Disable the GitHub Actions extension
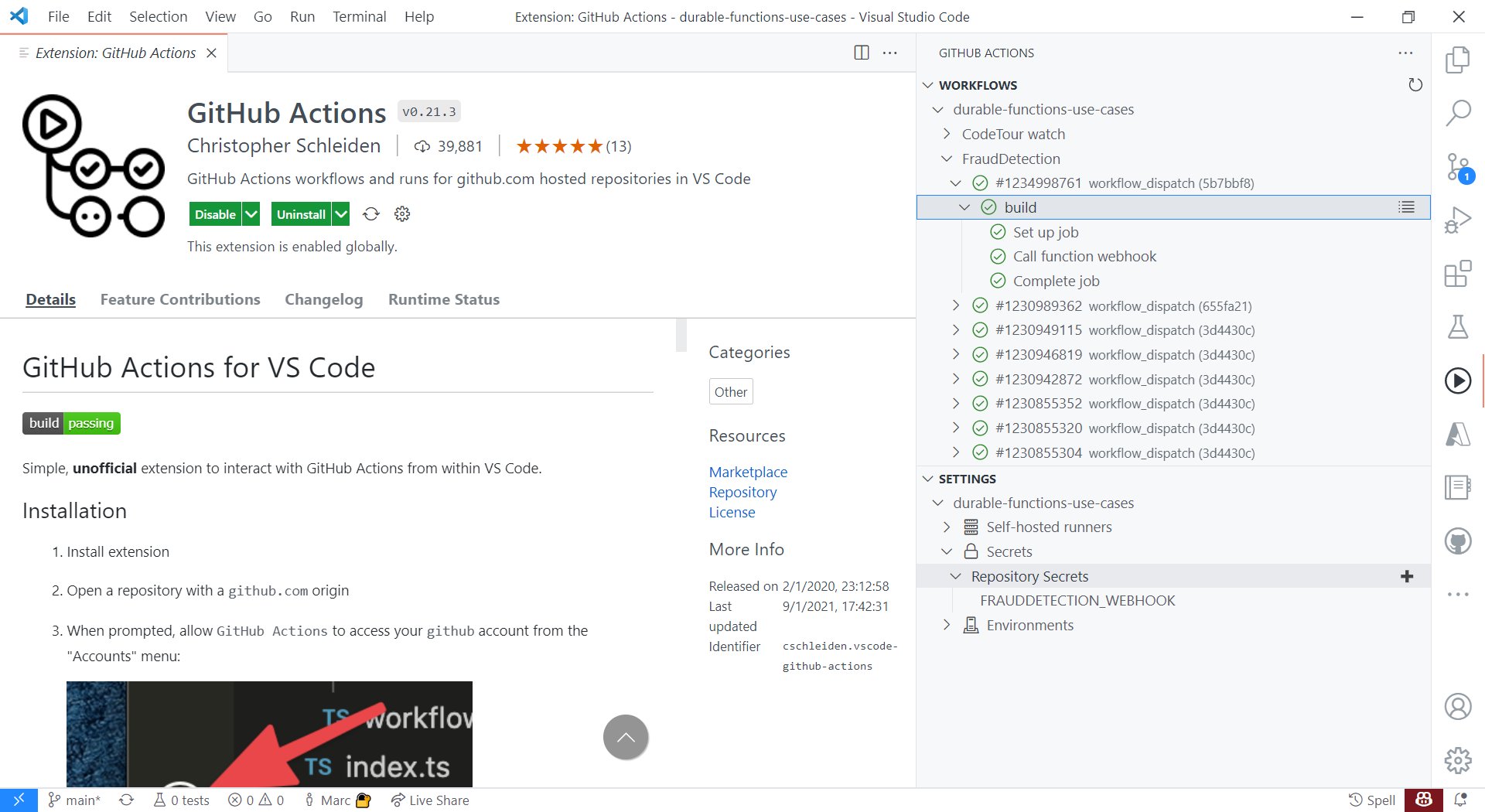 (215, 214)
